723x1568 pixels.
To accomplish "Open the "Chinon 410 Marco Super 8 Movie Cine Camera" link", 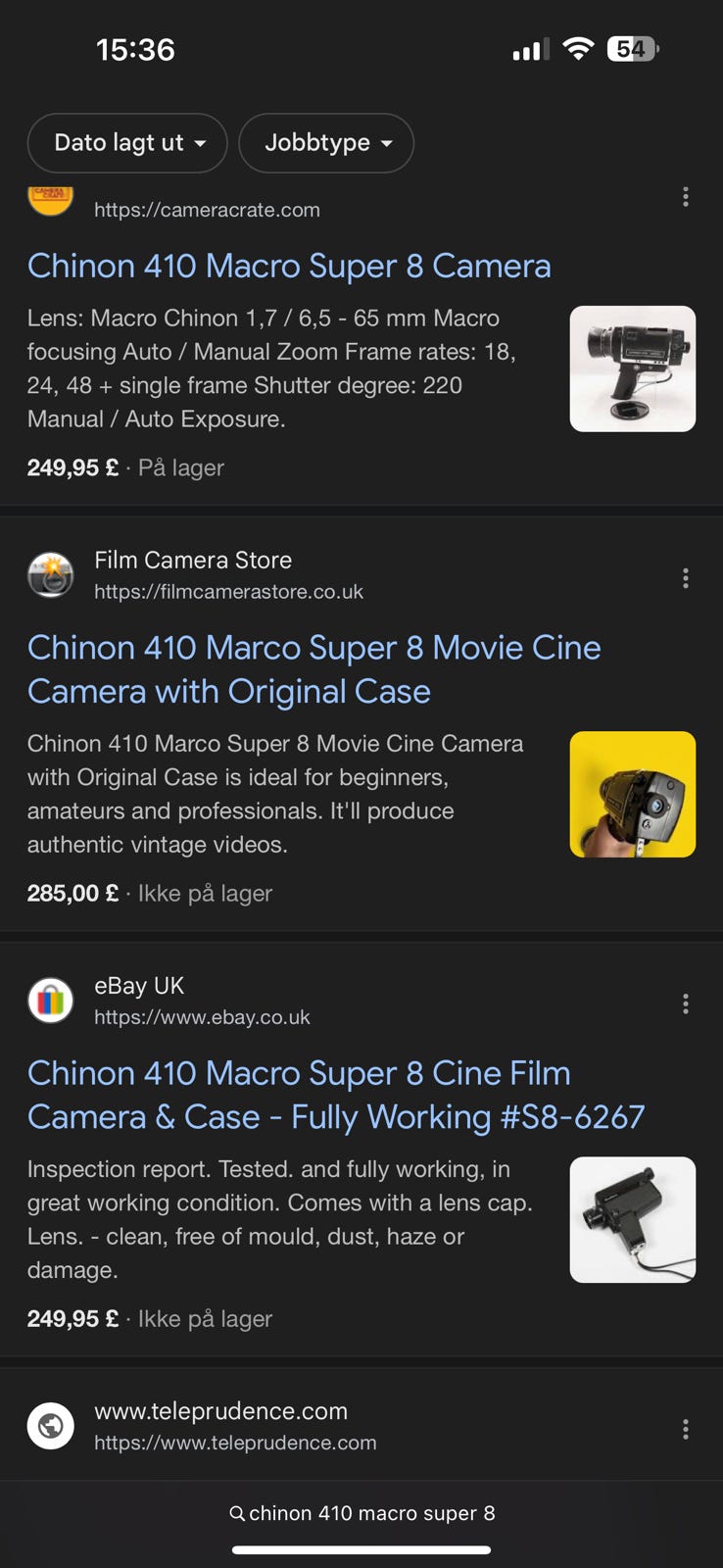I will [313, 669].
